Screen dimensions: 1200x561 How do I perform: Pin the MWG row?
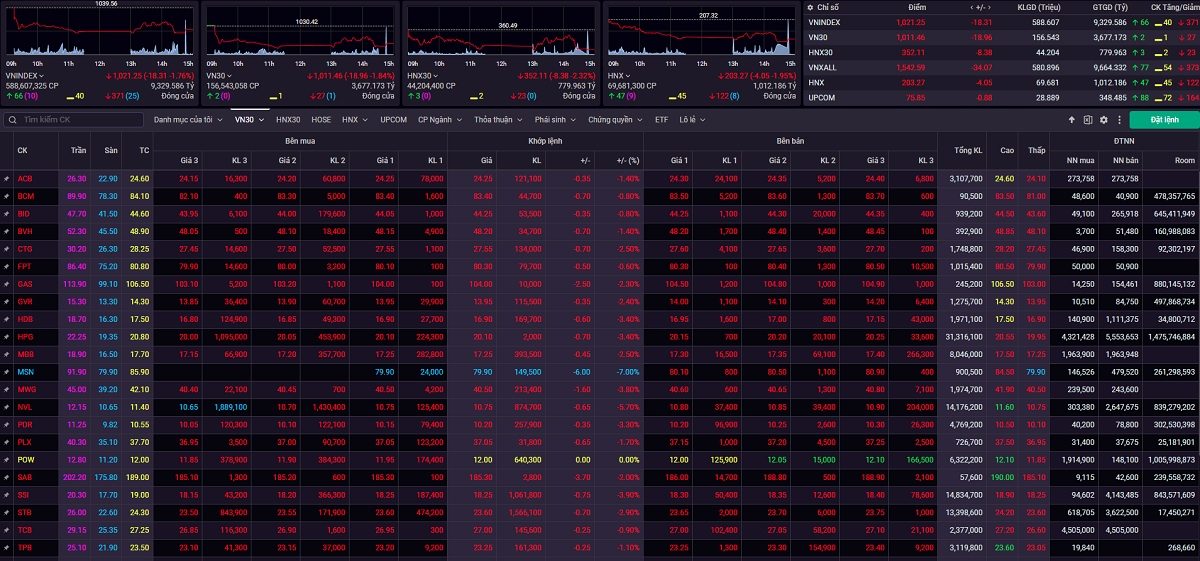pos(6,389)
